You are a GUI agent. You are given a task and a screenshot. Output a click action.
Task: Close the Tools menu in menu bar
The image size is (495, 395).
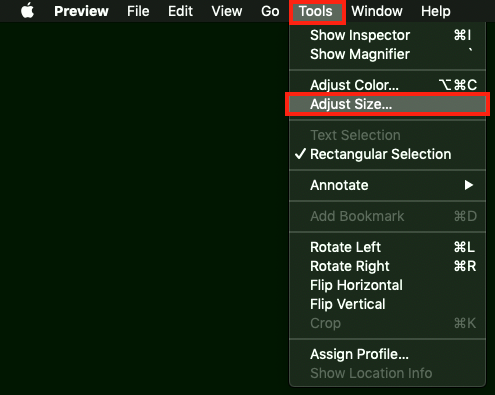pyautogui.click(x=316, y=11)
